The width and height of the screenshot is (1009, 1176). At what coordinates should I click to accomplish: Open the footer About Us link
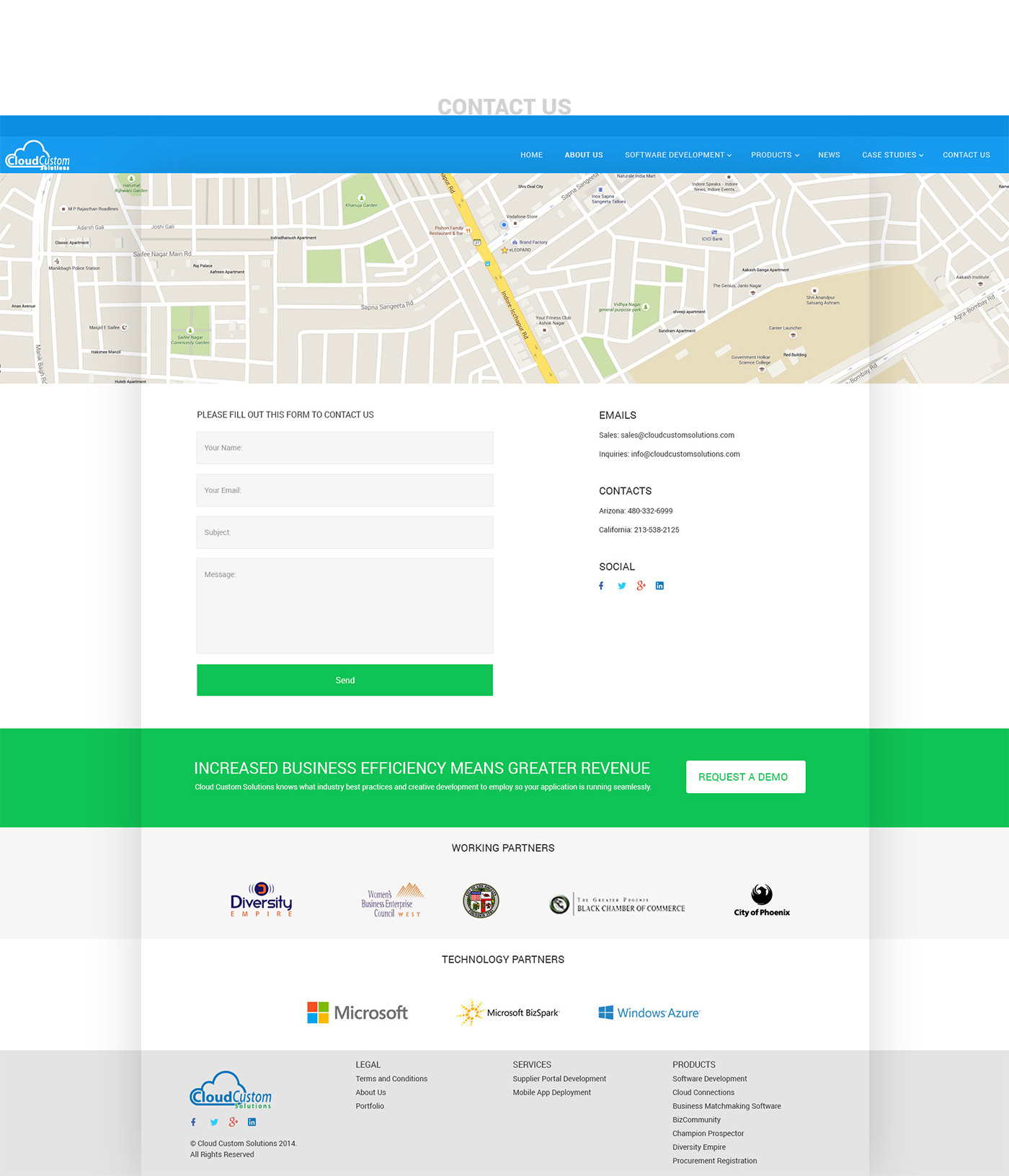pyautogui.click(x=370, y=1092)
